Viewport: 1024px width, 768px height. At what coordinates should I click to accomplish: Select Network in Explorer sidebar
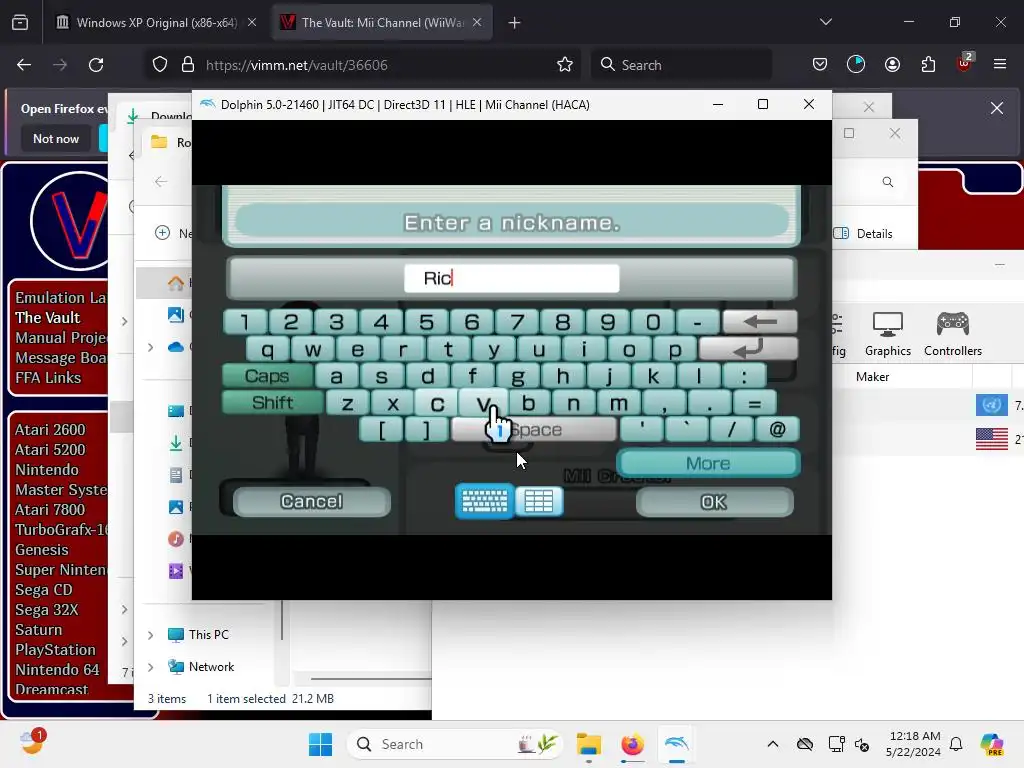point(200,667)
